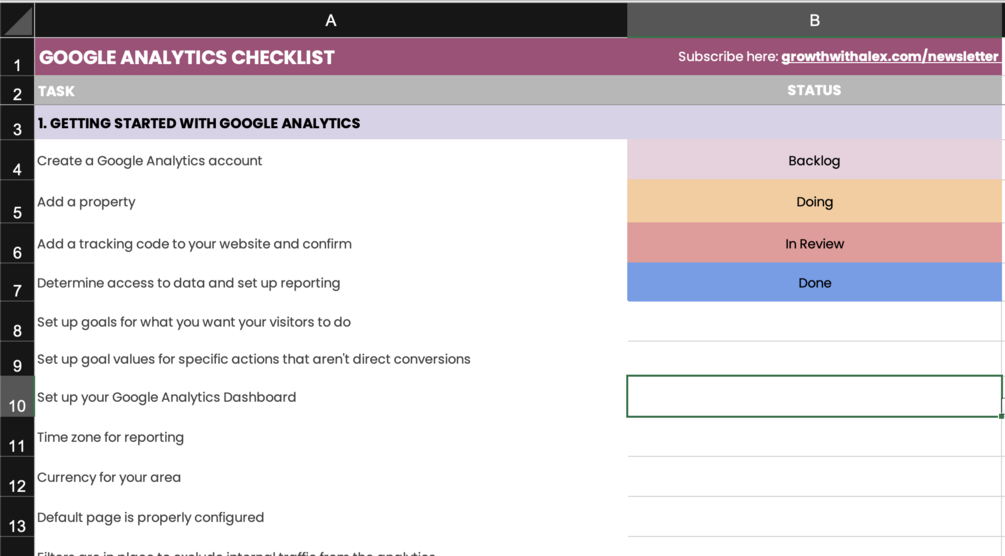Click the Doing status cell

pos(814,202)
